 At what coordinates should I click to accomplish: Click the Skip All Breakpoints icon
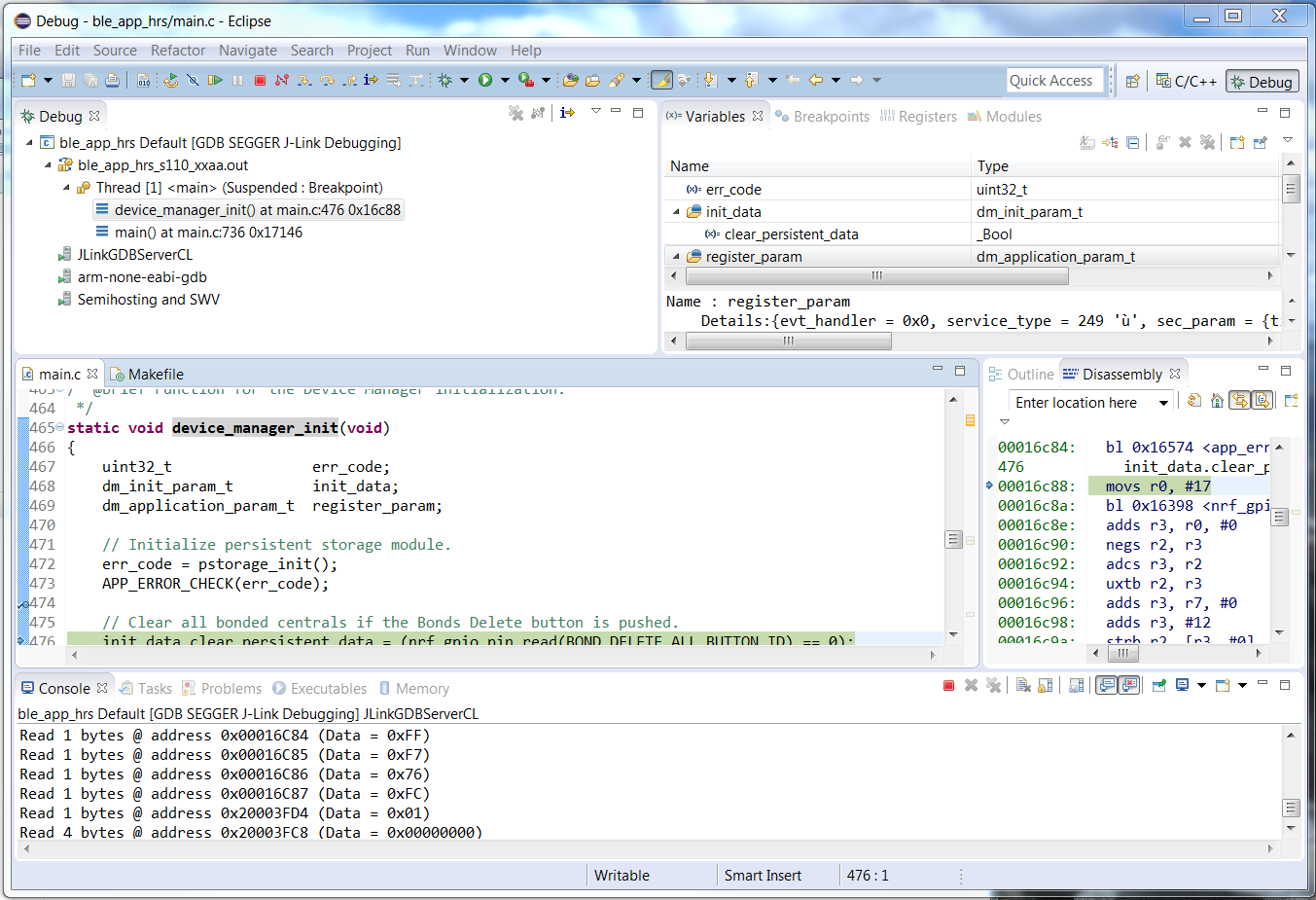193,80
